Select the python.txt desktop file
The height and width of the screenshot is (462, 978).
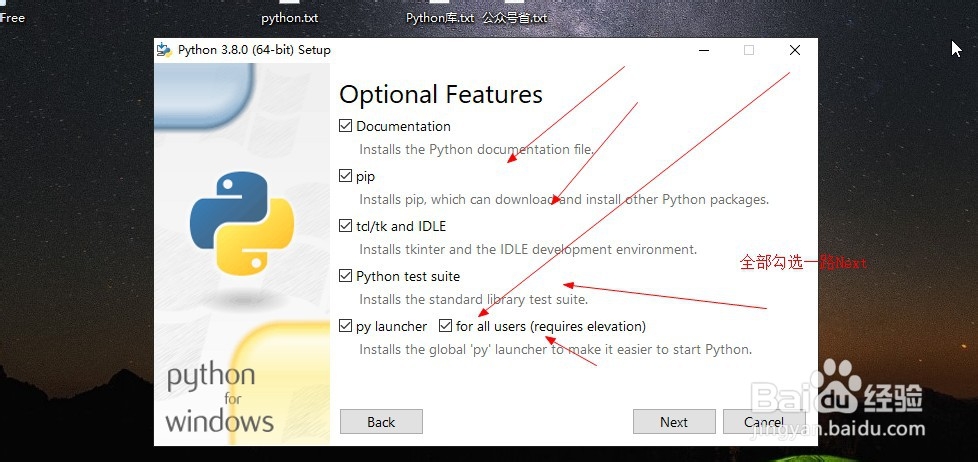click(289, 17)
